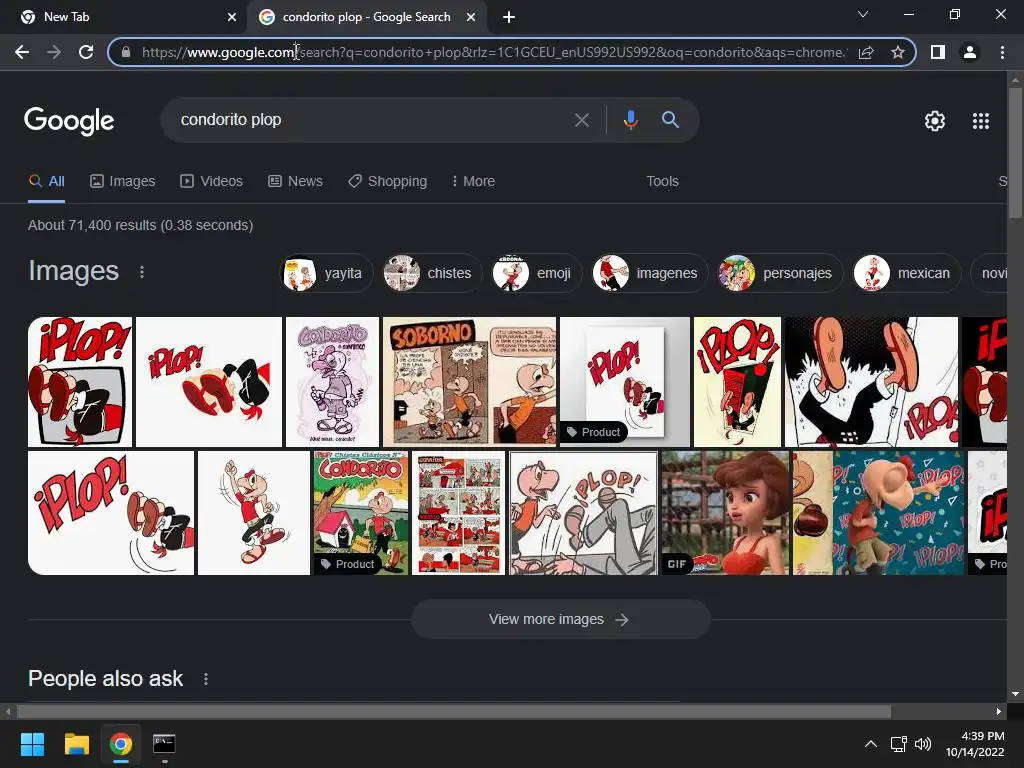Screen dimensions: 1024x768
Task: Open the teal ¡PLOP! pattern 3D image
Action: [878, 513]
